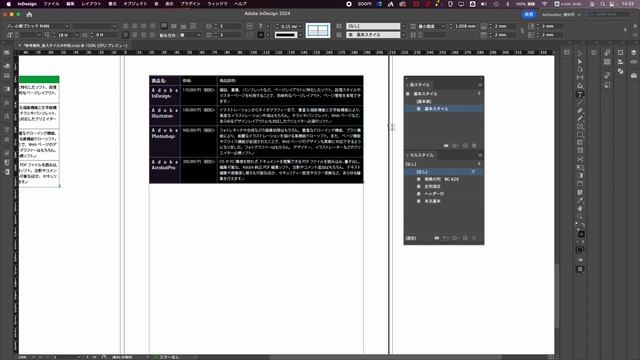Click the 商品名 header cell in table
The height and width of the screenshot is (360, 640).
tap(165, 80)
